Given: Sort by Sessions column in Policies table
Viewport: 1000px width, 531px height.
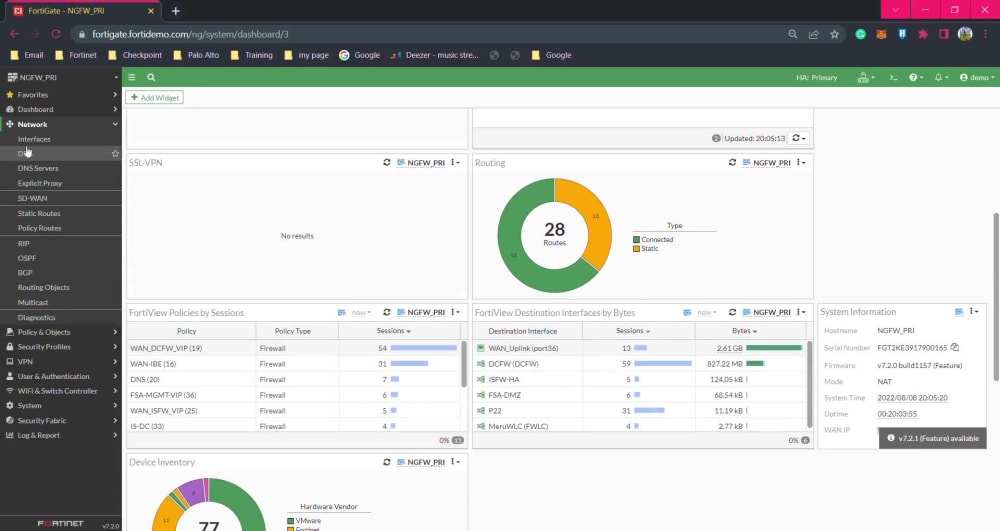Looking at the screenshot, I should tap(393, 331).
